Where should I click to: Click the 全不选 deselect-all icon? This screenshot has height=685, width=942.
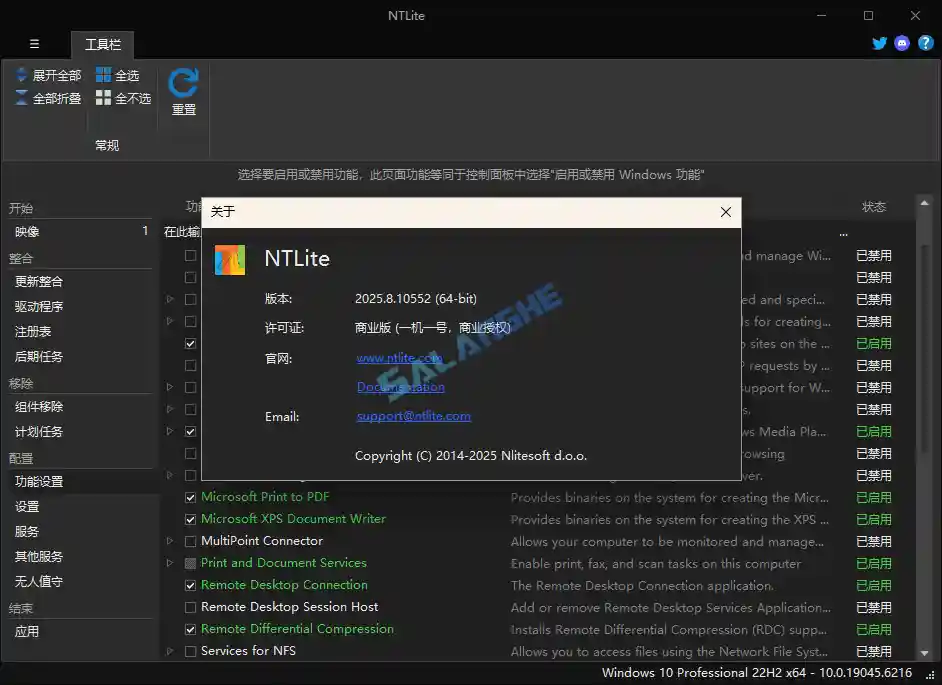click(x=104, y=96)
